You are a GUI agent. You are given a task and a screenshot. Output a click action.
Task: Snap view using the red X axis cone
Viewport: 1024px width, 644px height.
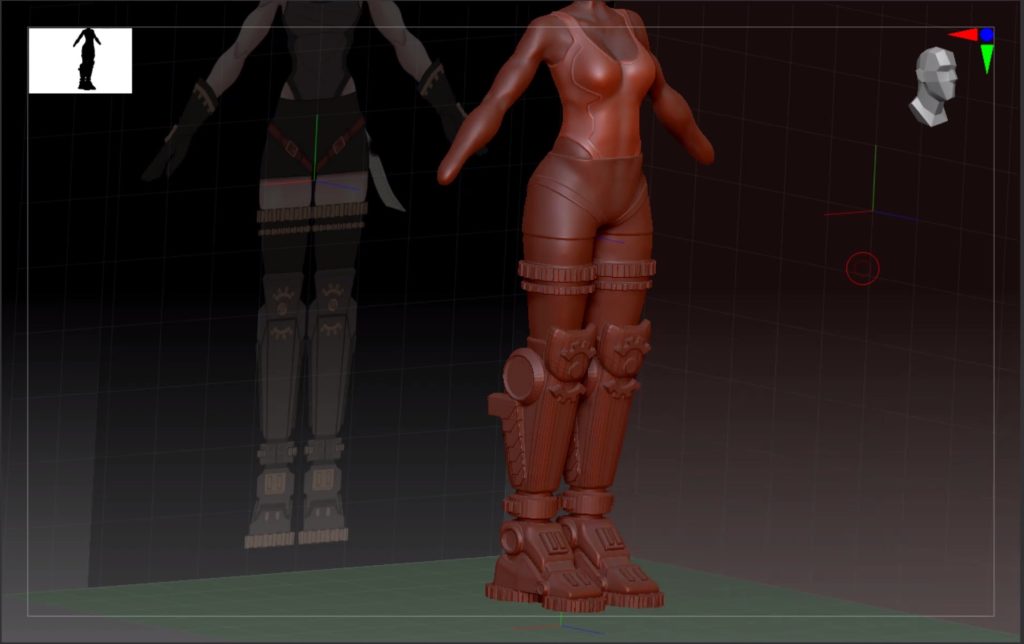(x=963, y=35)
